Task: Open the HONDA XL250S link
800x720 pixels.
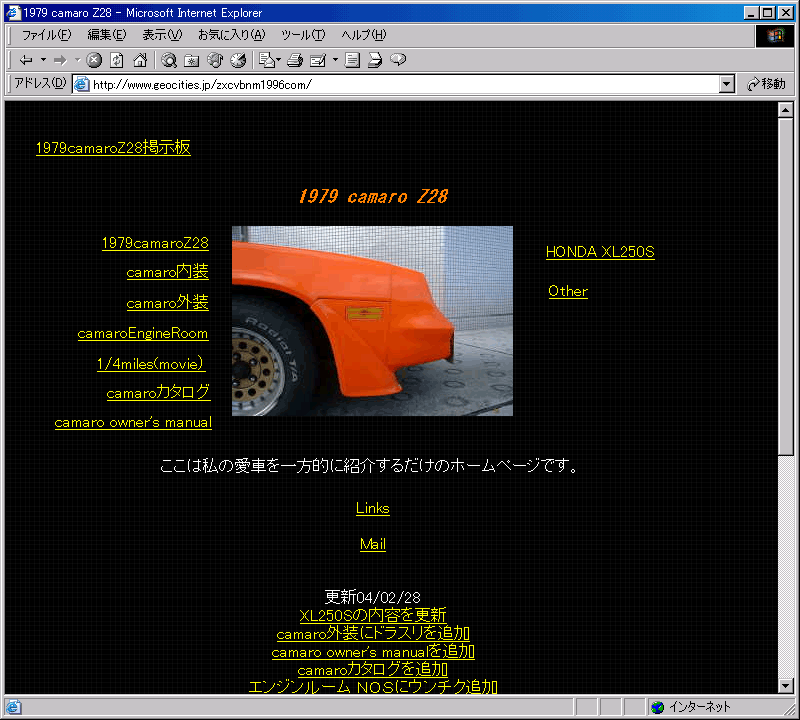Action: pyautogui.click(x=600, y=252)
